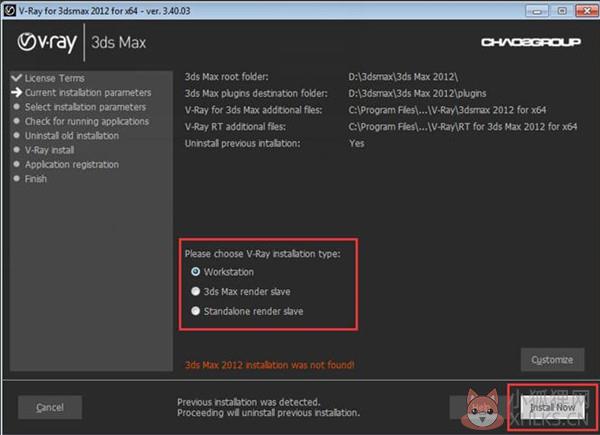Select the Select installation parameters step
The width and height of the screenshot is (600, 435).
(x=85, y=107)
